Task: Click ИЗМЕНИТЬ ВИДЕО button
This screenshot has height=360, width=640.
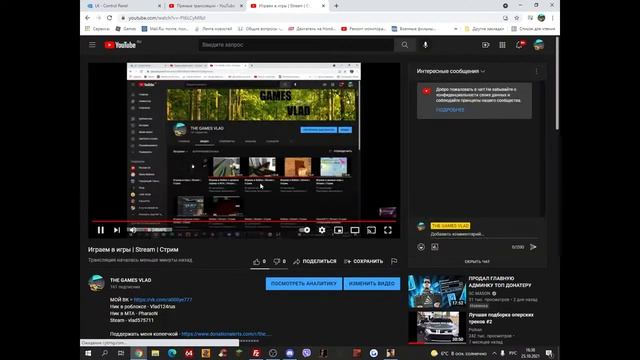Action: 372,283
